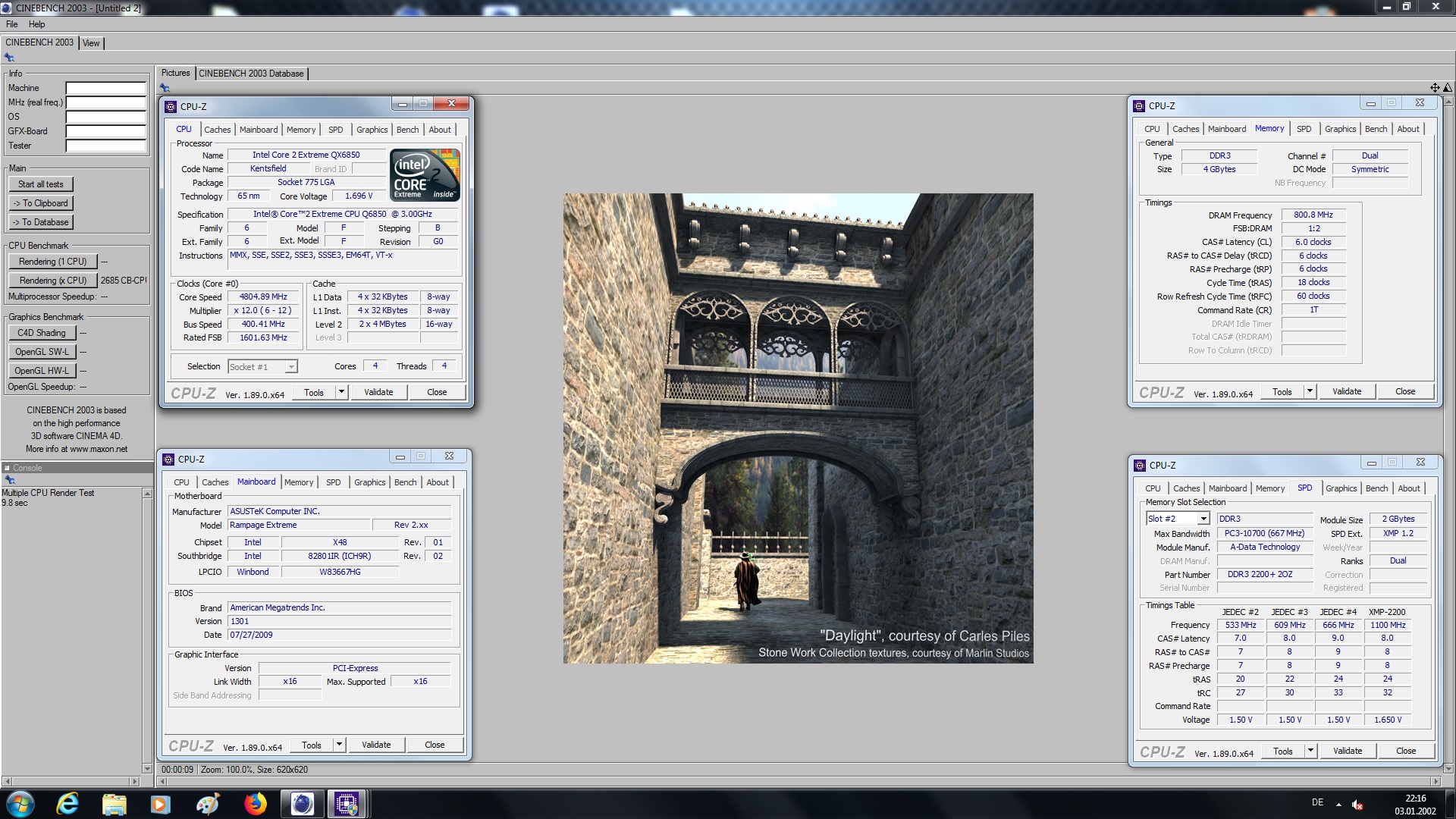Click the Tester input field
Viewport: 1456px width, 819px height.
tap(105, 146)
